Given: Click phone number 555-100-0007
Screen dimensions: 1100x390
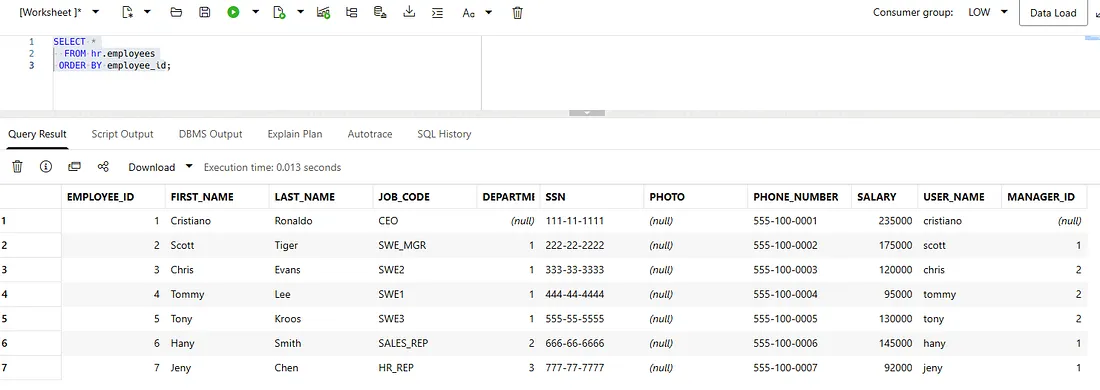Looking at the screenshot, I should pos(800,368).
